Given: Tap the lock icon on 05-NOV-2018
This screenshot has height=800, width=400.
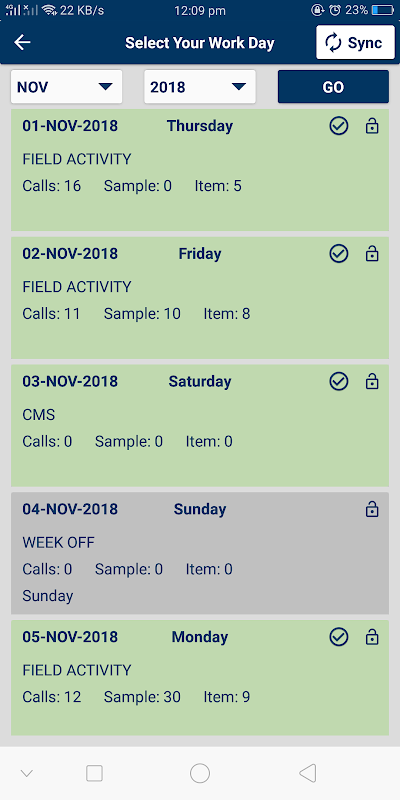Looking at the screenshot, I should [x=372, y=637].
